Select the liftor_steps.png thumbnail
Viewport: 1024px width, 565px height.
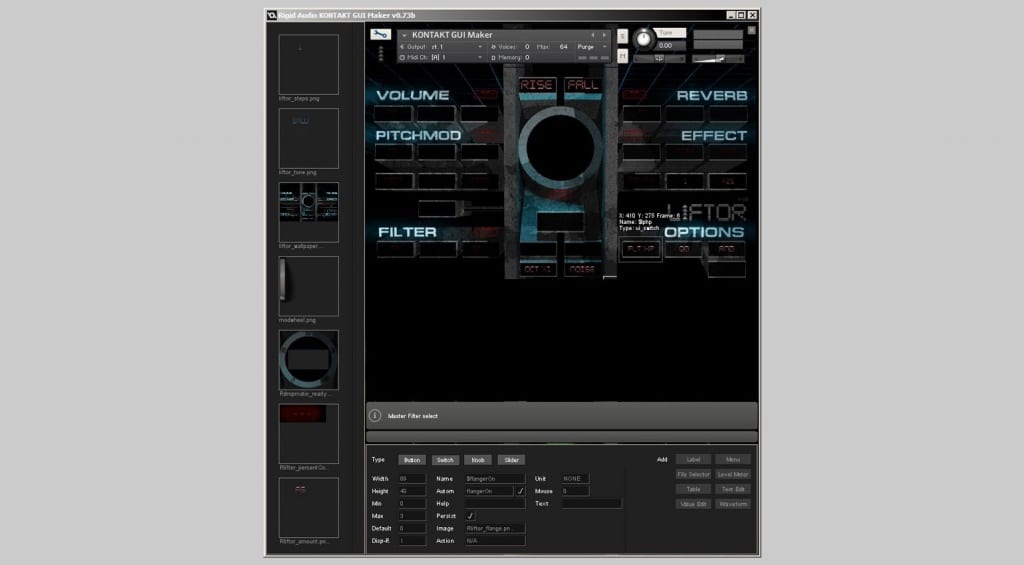[308, 65]
